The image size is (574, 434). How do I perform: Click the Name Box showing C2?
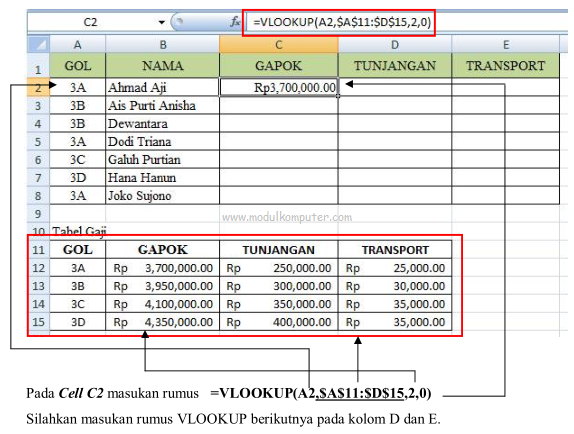click(x=91, y=22)
